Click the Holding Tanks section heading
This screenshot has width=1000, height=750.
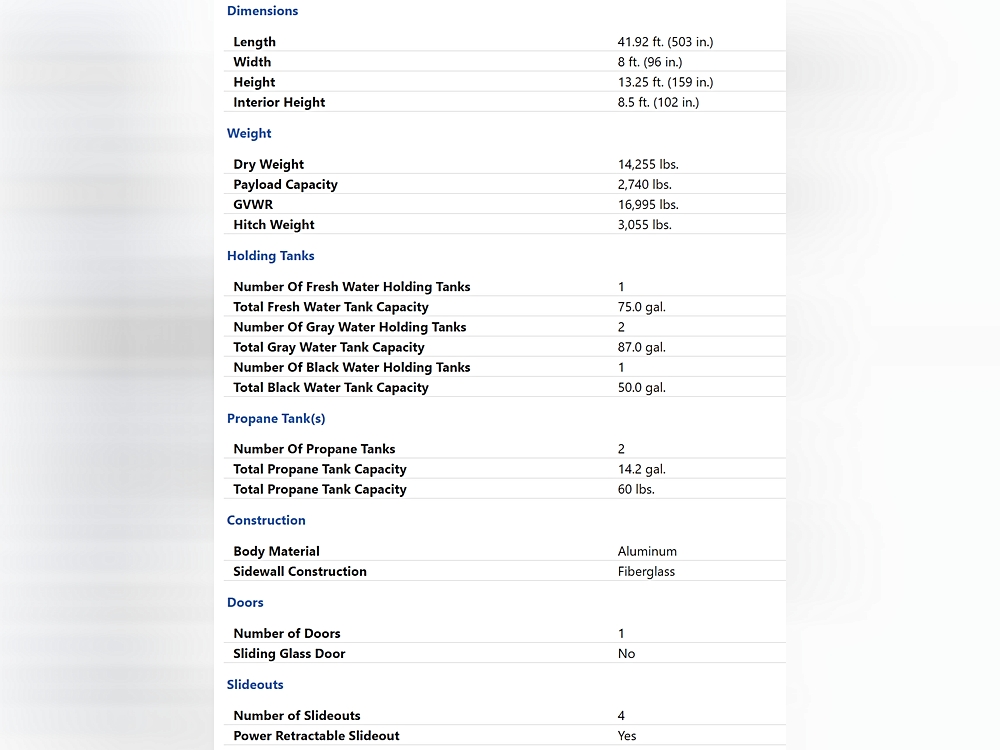coord(270,256)
